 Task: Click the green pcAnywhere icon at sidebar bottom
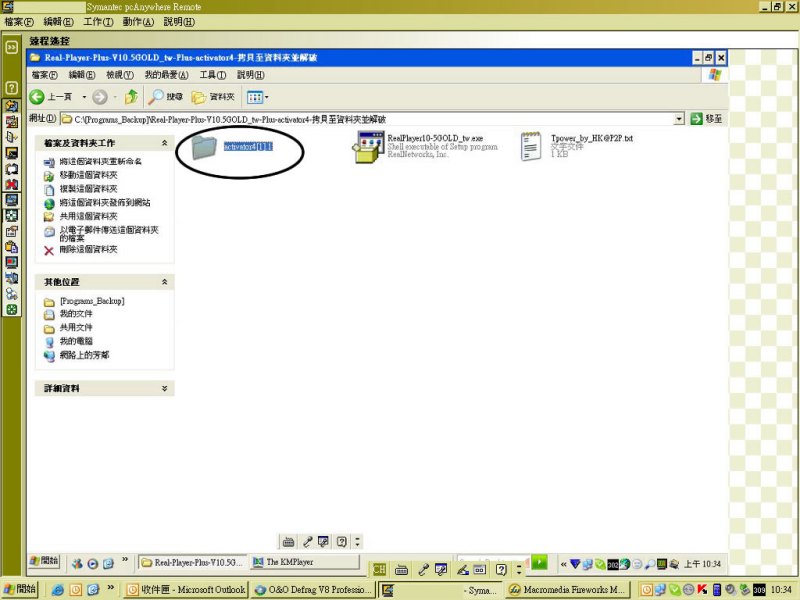11,310
